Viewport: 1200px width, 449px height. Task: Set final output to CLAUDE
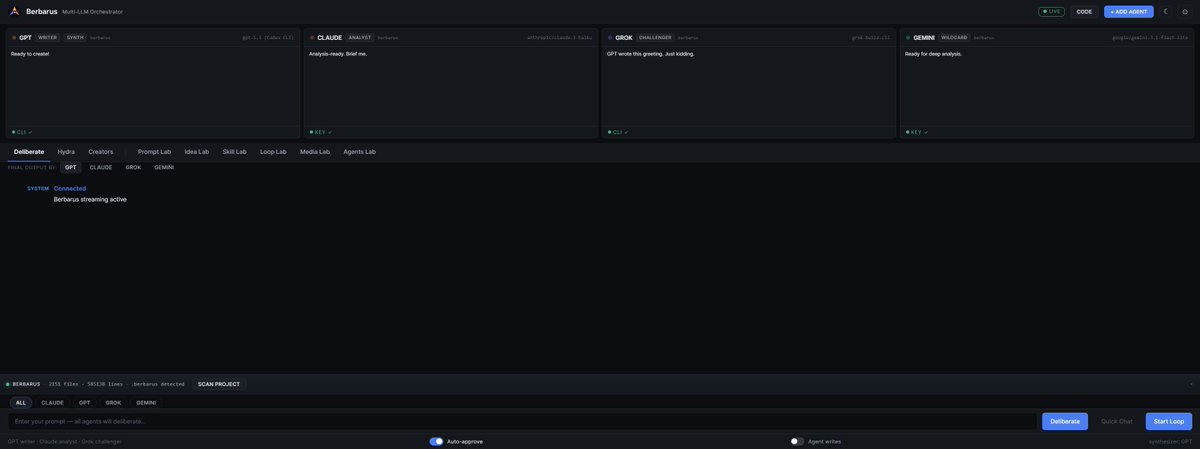tap(101, 167)
